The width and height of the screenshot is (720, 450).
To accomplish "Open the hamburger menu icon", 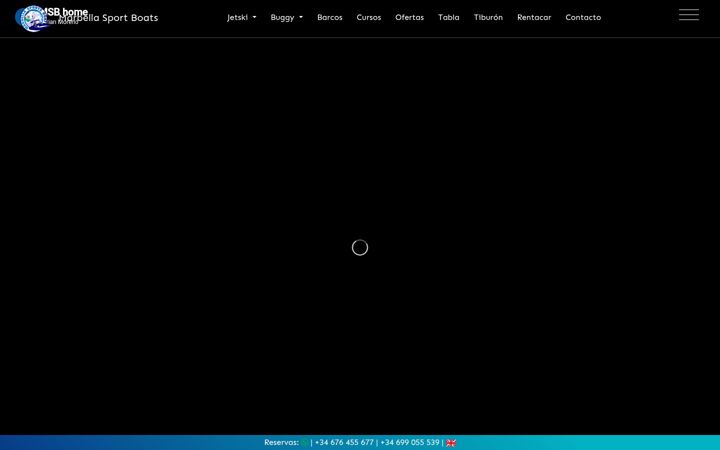I will tap(689, 15).
